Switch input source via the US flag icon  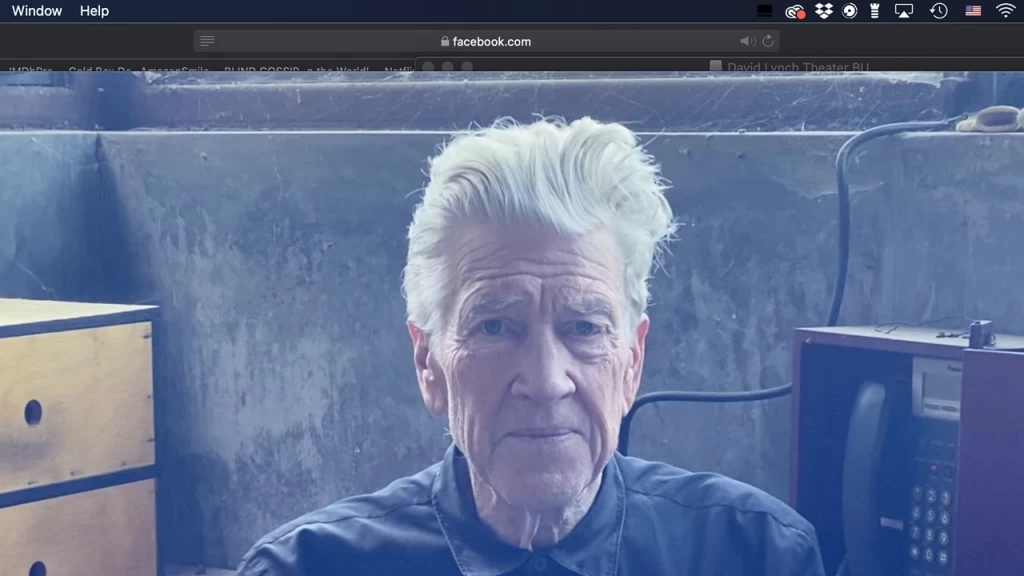(973, 11)
